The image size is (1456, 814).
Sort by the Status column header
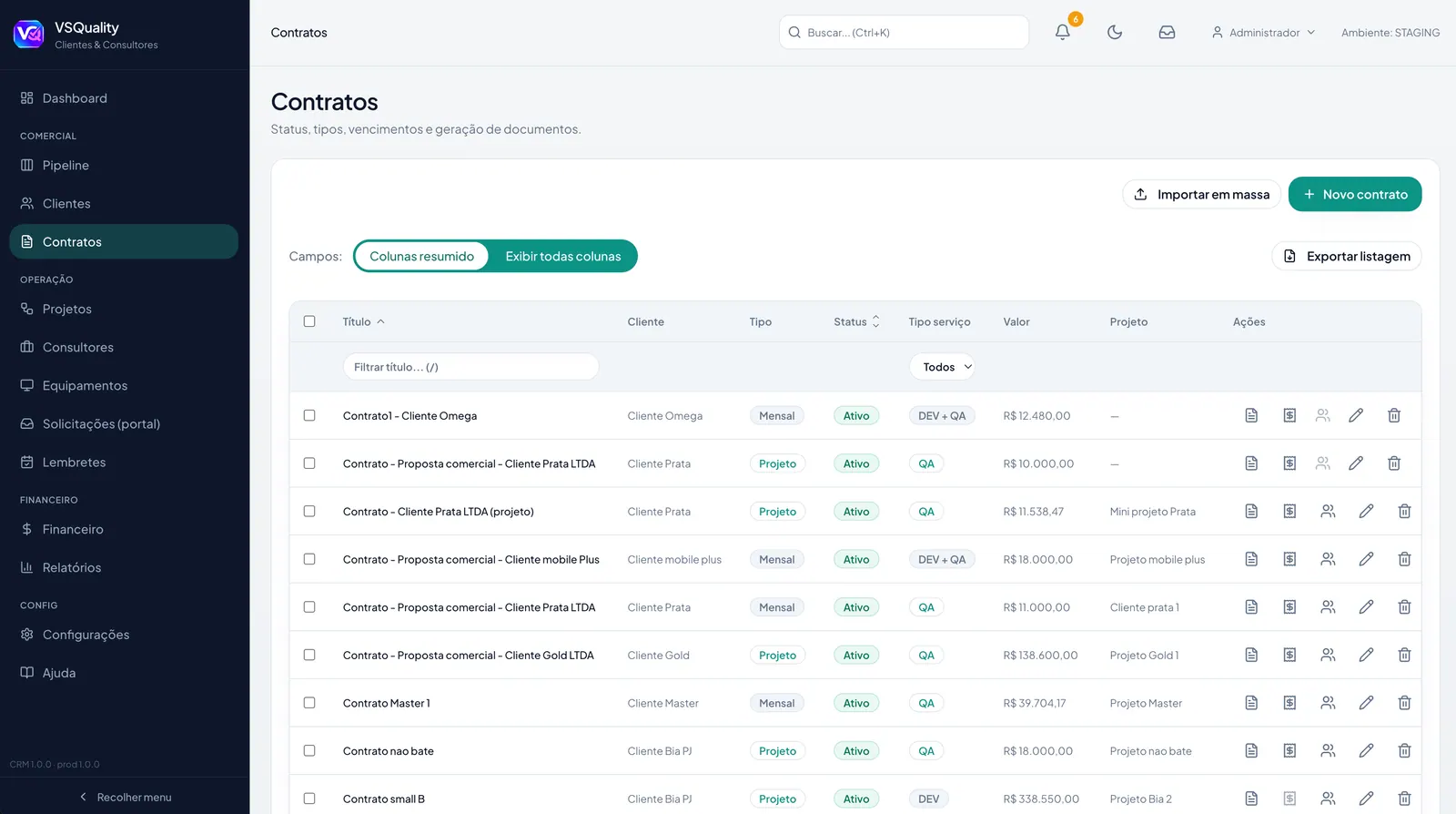pyautogui.click(x=856, y=321)
